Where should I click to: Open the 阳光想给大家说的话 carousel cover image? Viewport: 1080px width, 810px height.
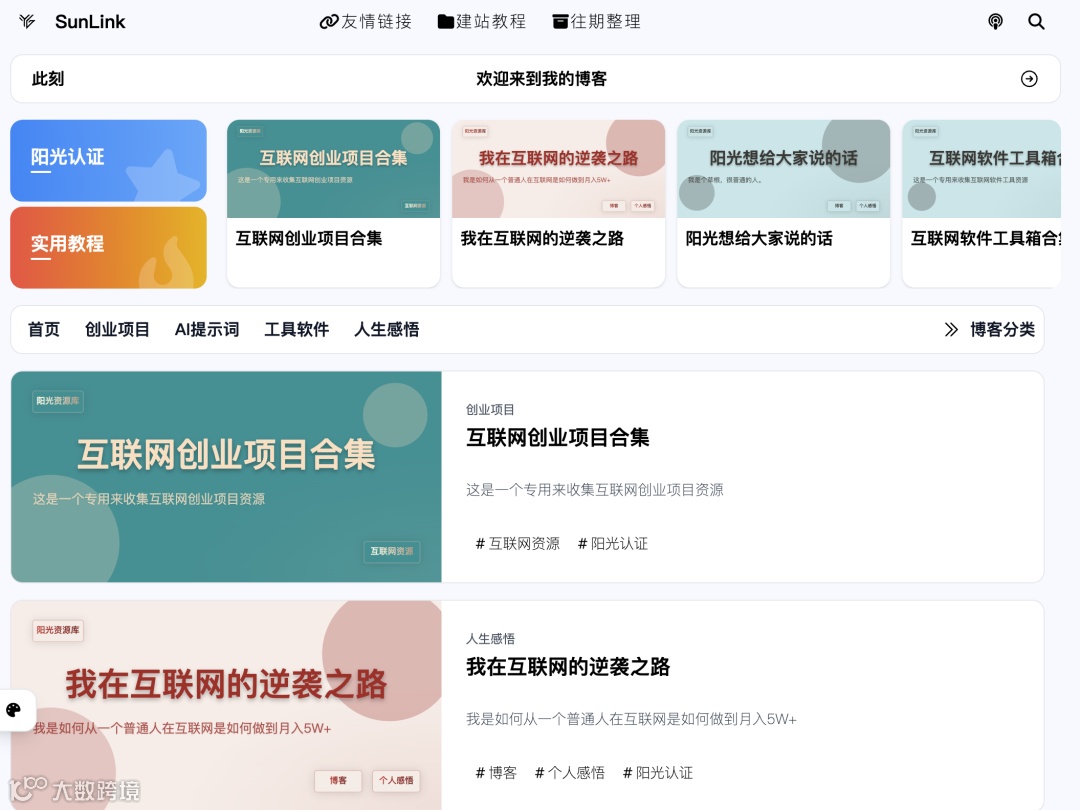(x=784, y=169)
